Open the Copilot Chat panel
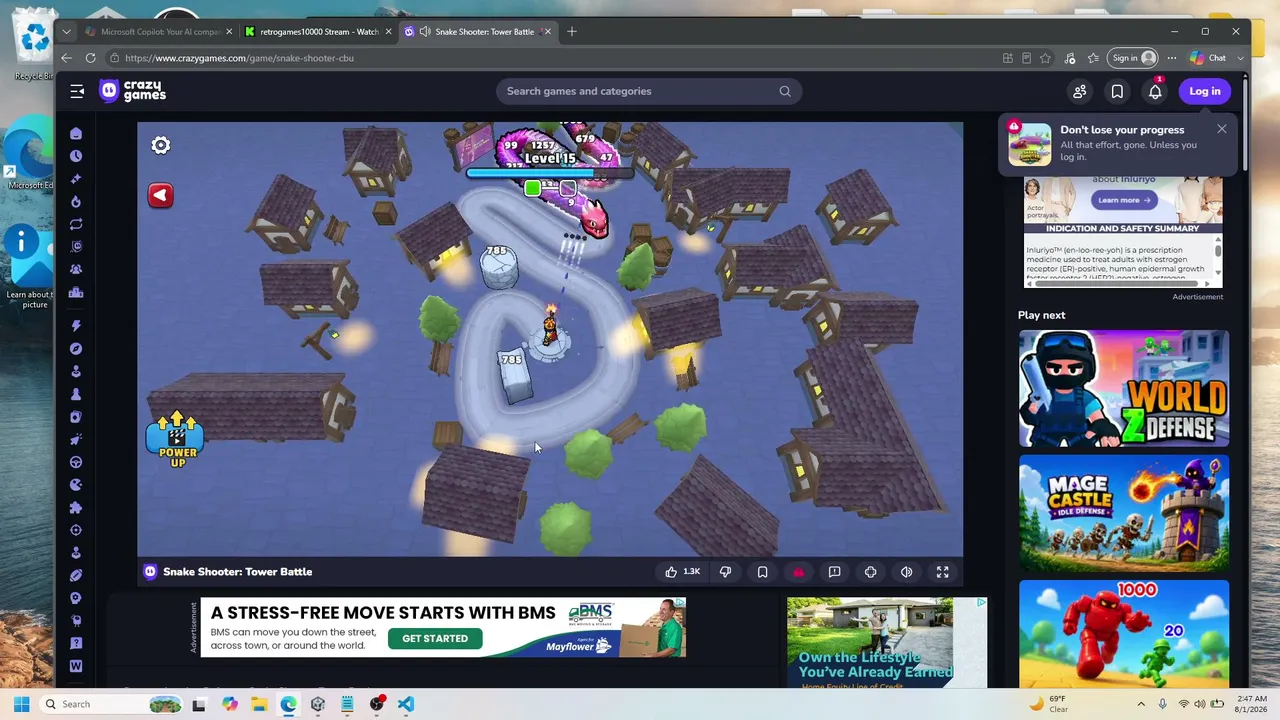 click(x=1208, y=58)
